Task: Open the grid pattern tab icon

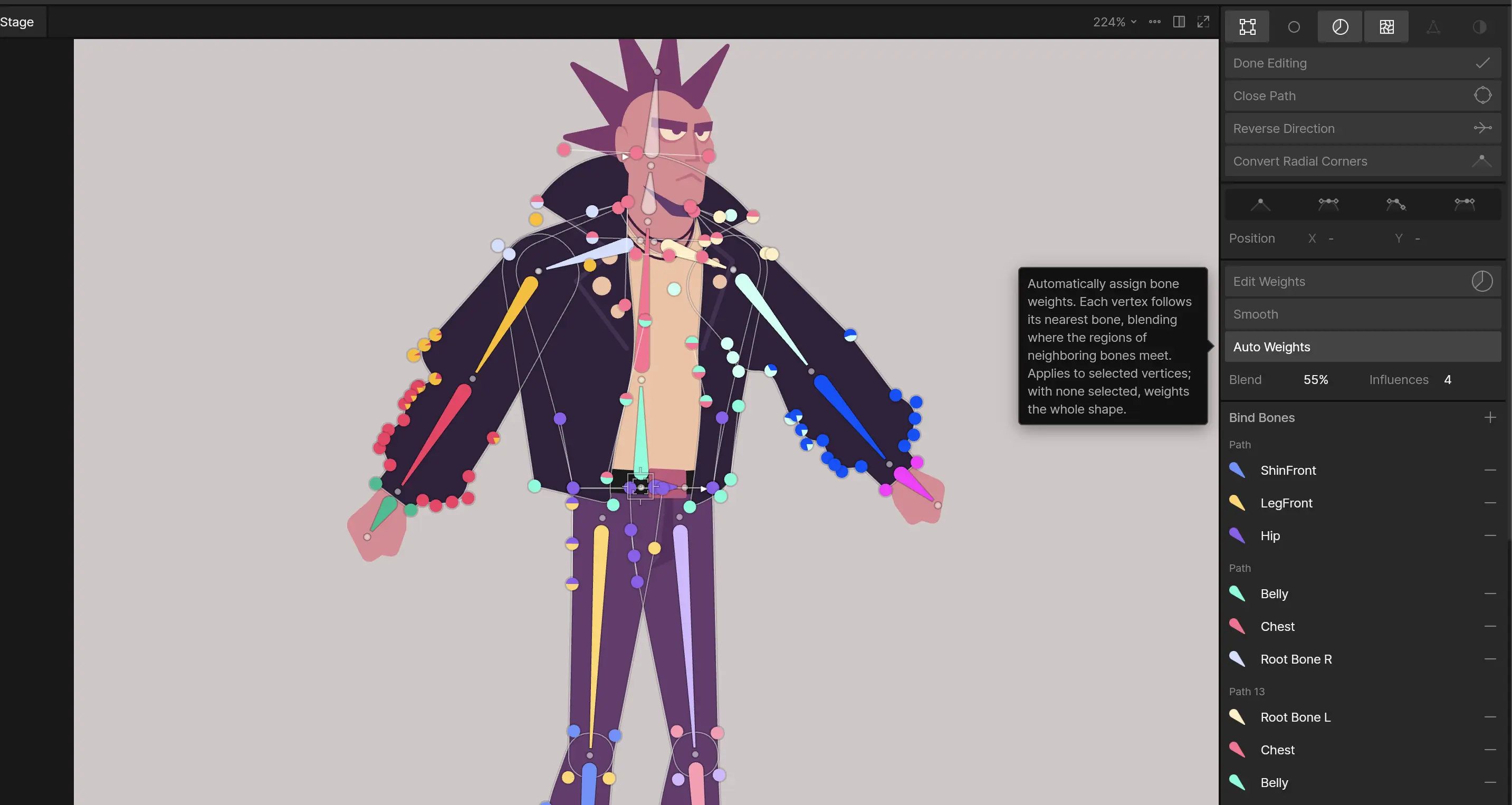Action: (x=1386, y=26)
